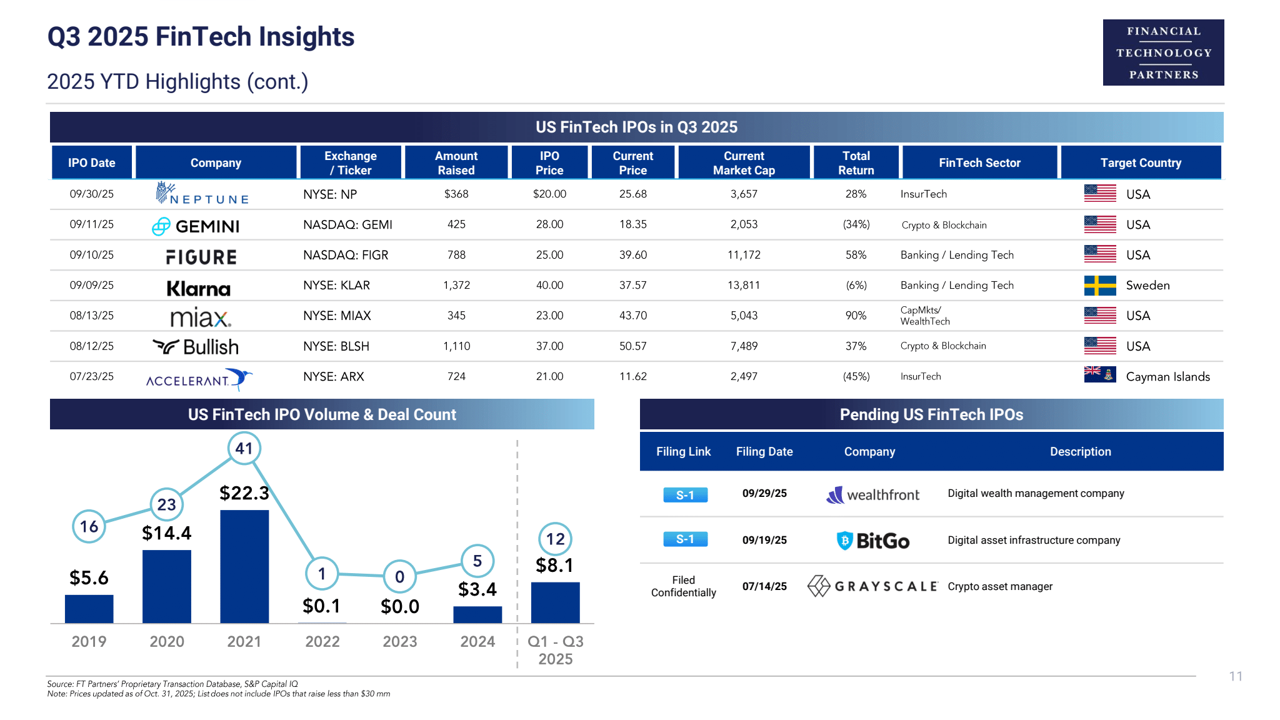Viewport: 1280px width, 720px height.
Task: Click the Wealthfront logo in pending IPOs
Action: 873,495
